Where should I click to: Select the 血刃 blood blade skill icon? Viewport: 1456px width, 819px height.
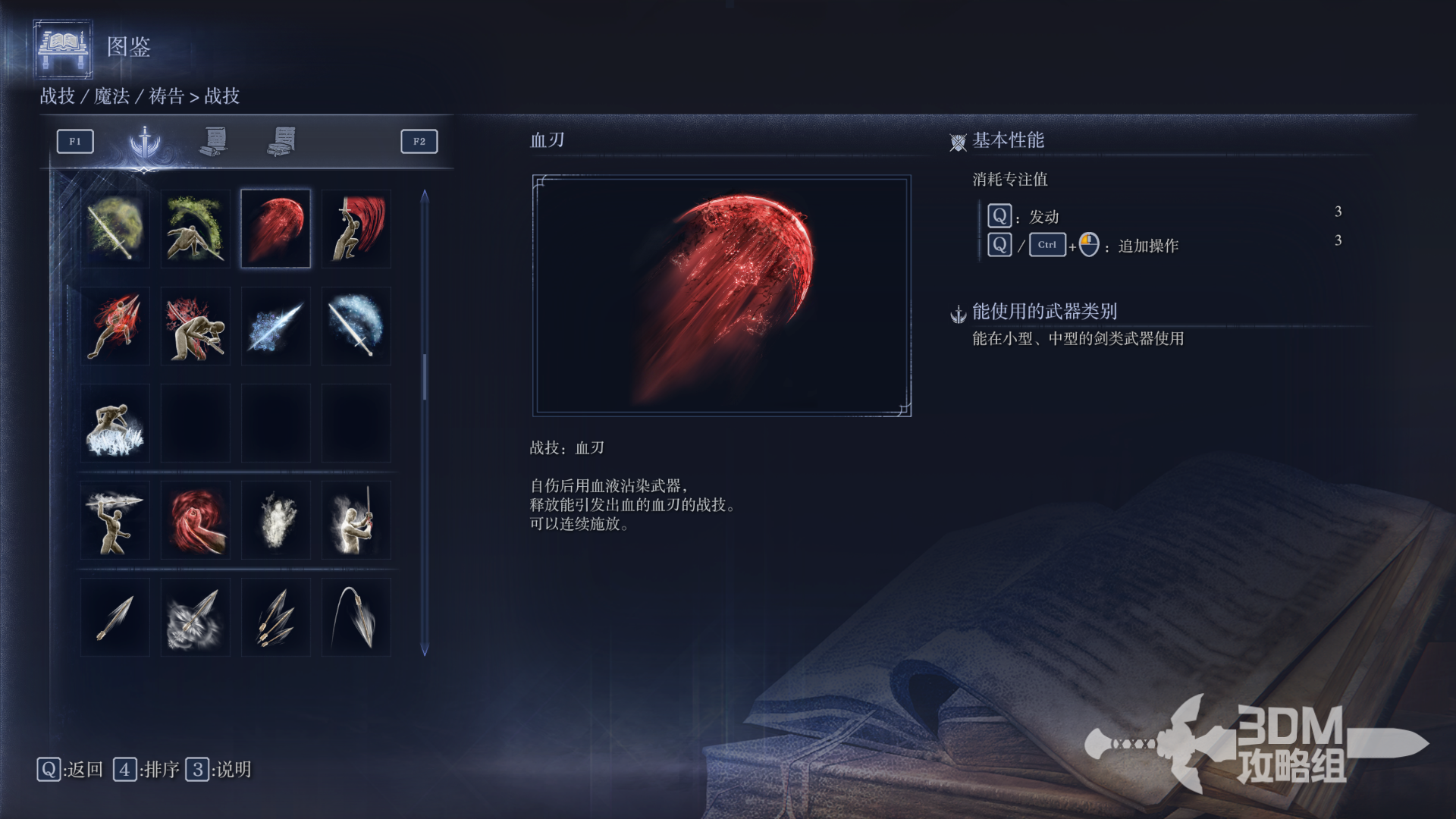(275, 228)
